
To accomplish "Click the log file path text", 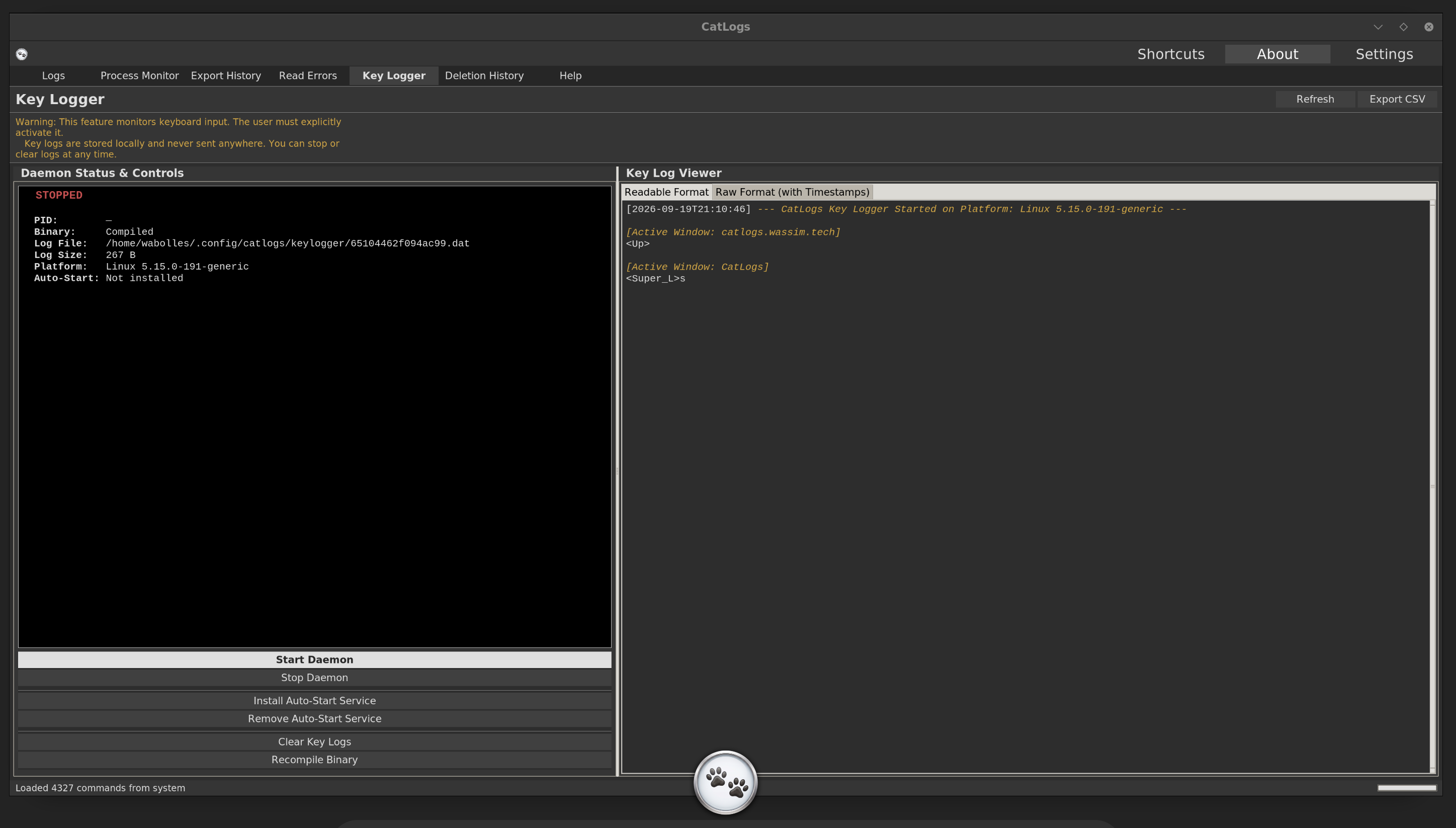I will 287,243.
